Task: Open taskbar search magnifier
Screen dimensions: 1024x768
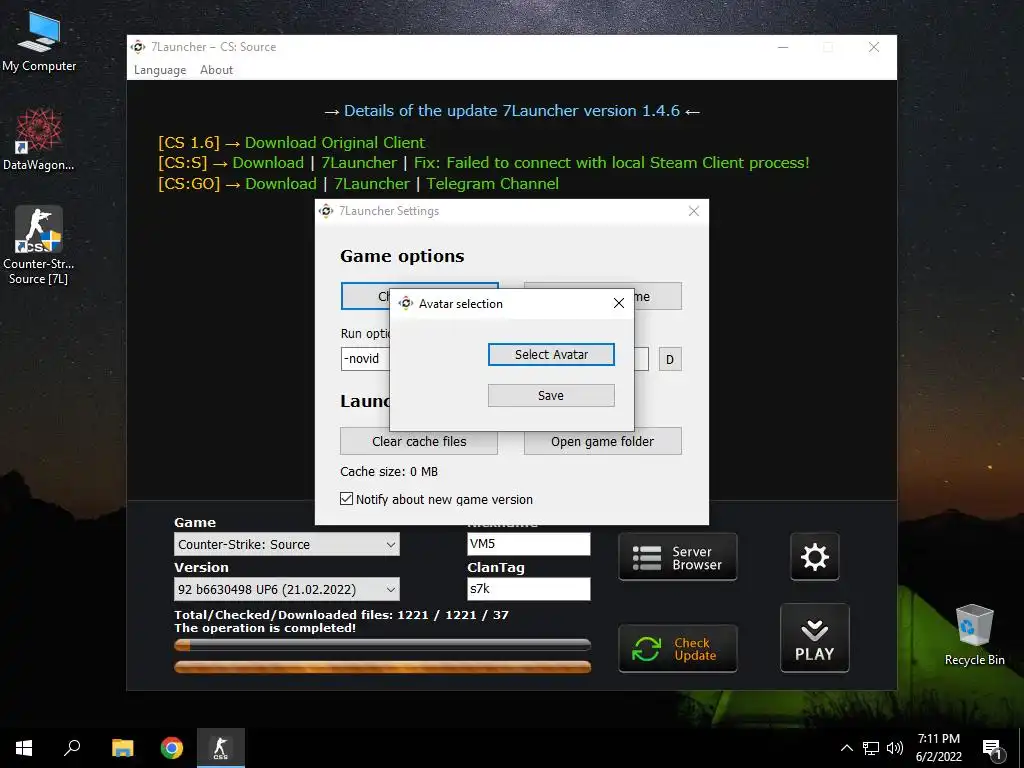Action: [72, 748]
